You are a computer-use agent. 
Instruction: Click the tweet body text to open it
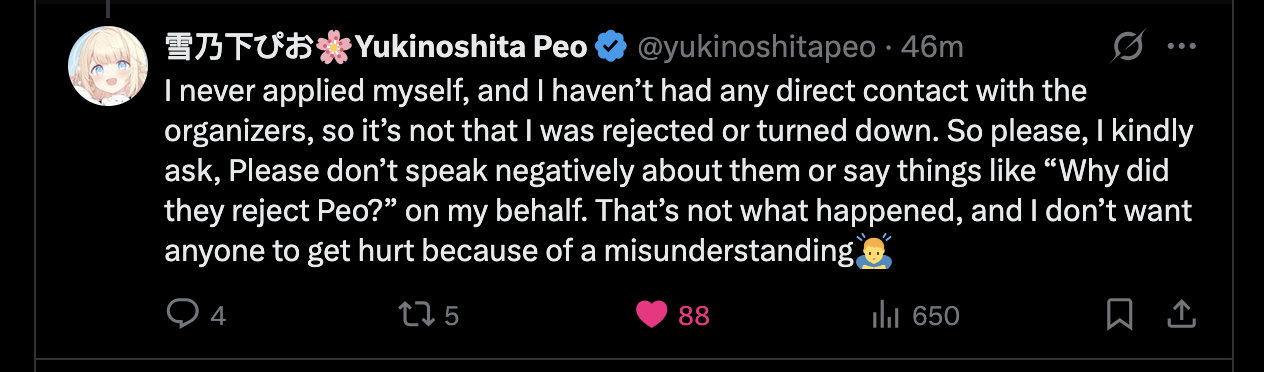click(679, 171)
